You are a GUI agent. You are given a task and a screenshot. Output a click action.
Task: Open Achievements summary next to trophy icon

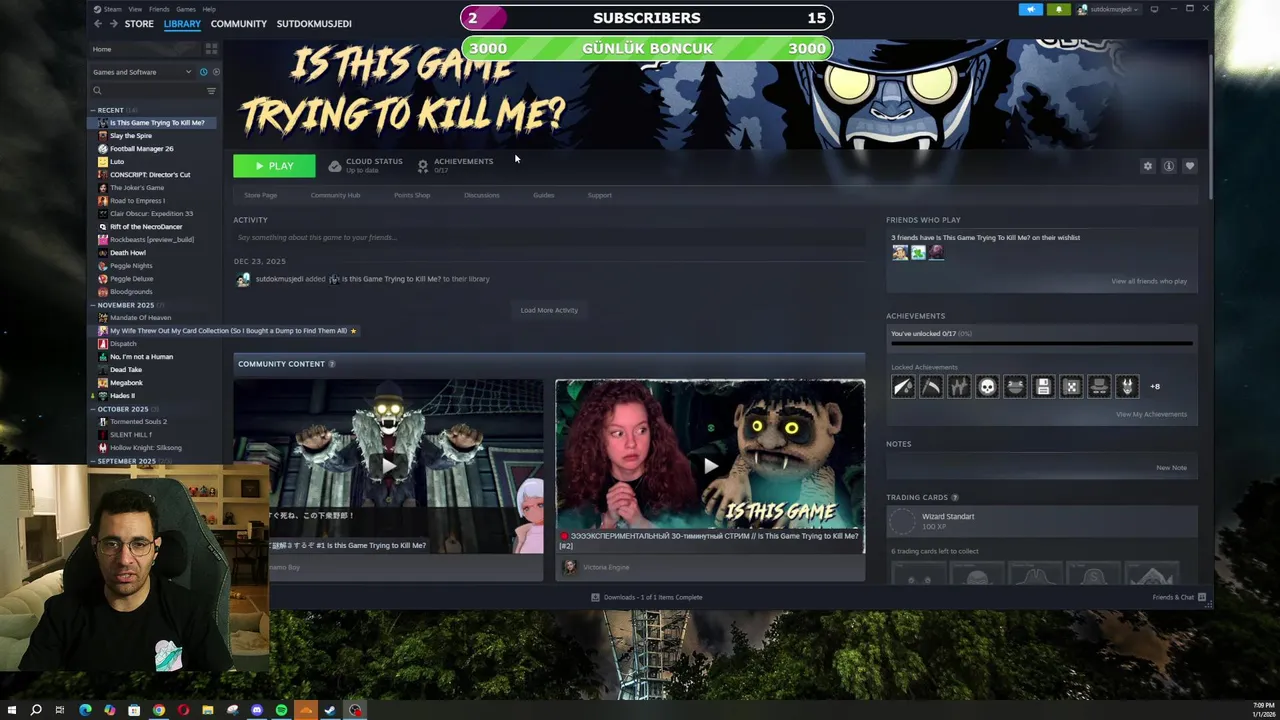point(455,165)
